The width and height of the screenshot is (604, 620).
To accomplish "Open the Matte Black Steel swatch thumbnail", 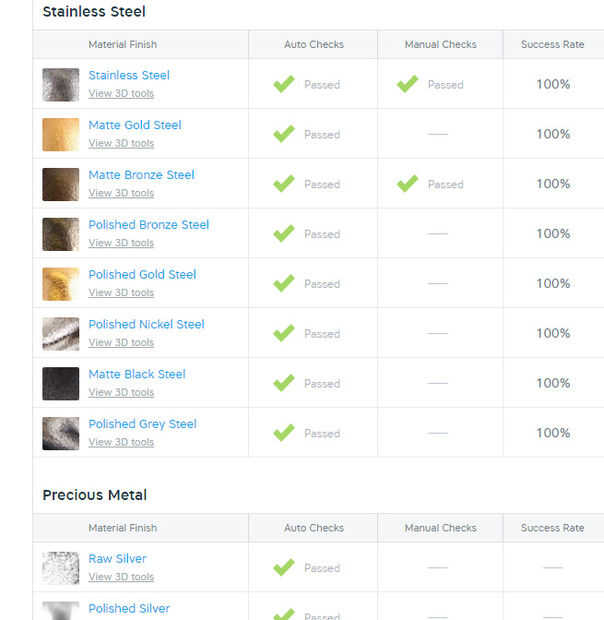I will (x=60, y=384).
